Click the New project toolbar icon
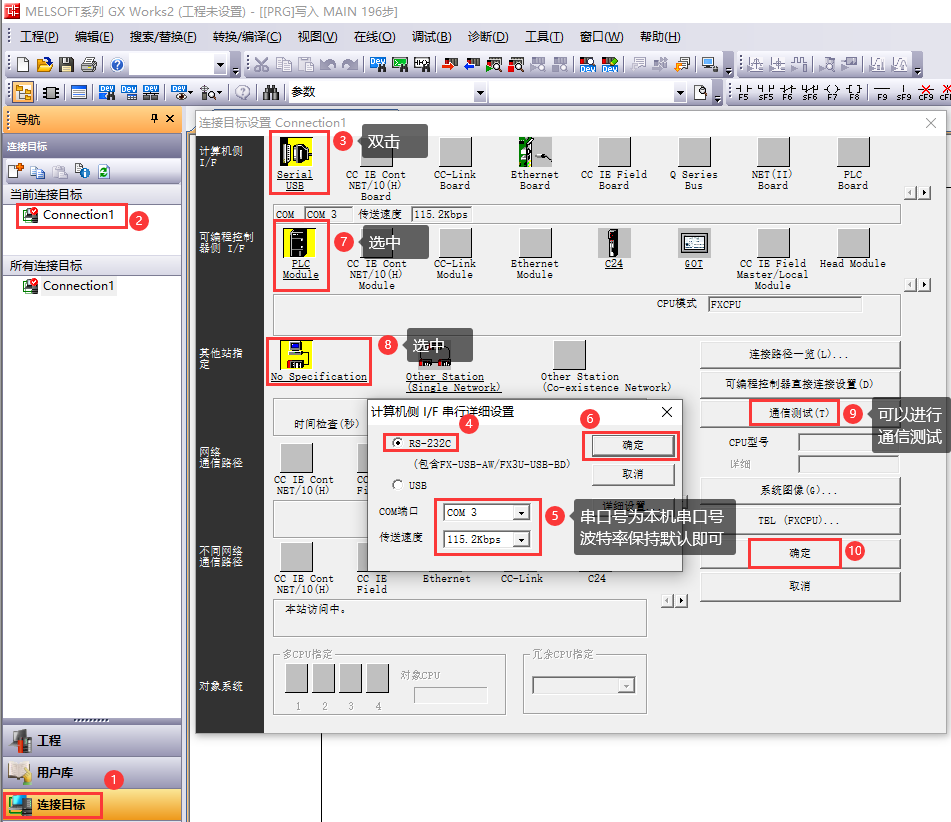 click(22, 64)
